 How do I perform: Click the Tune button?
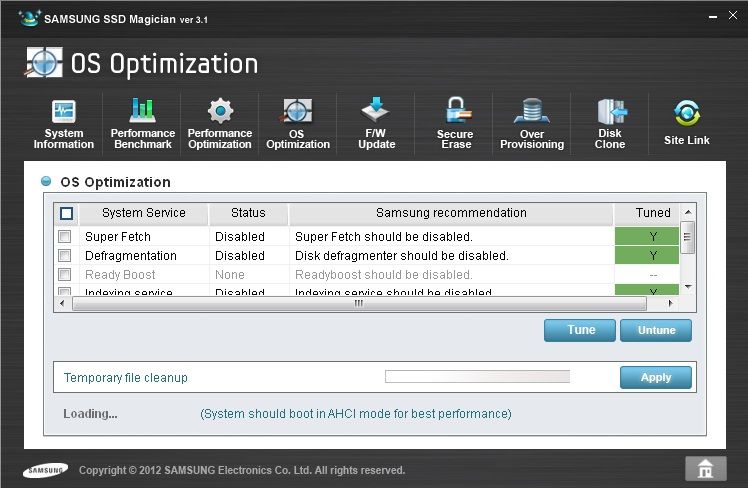[x=580, y=330]
